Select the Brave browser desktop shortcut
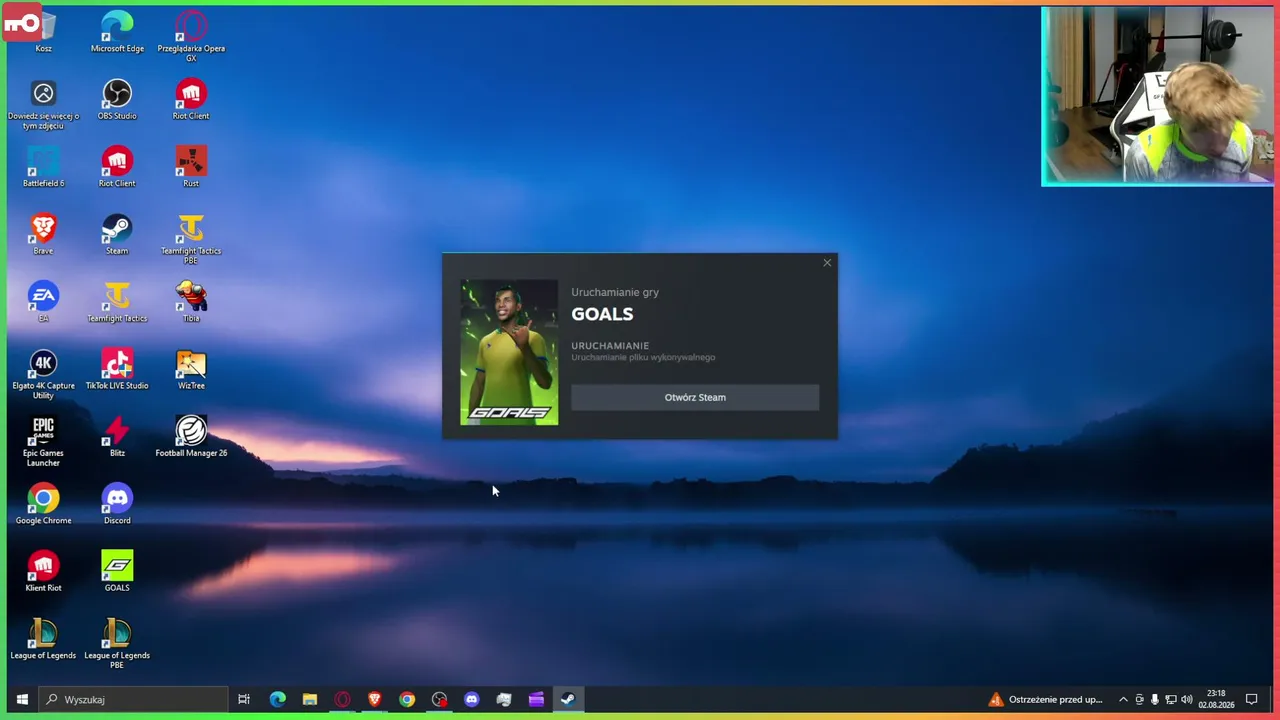The height and width of the screenshot is (720, 1280). coord(43,235)
